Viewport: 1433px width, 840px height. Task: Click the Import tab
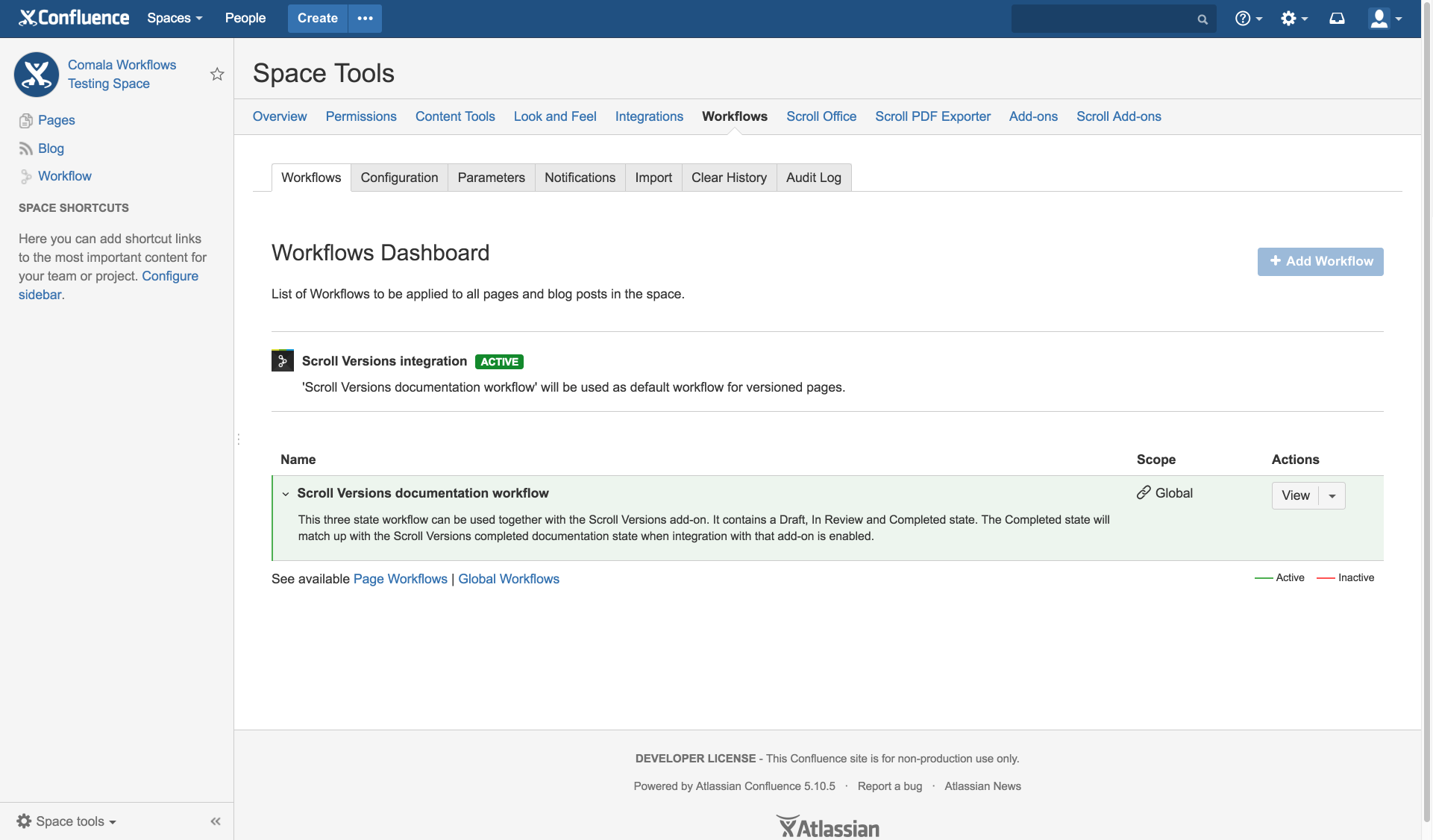point(653,177)
